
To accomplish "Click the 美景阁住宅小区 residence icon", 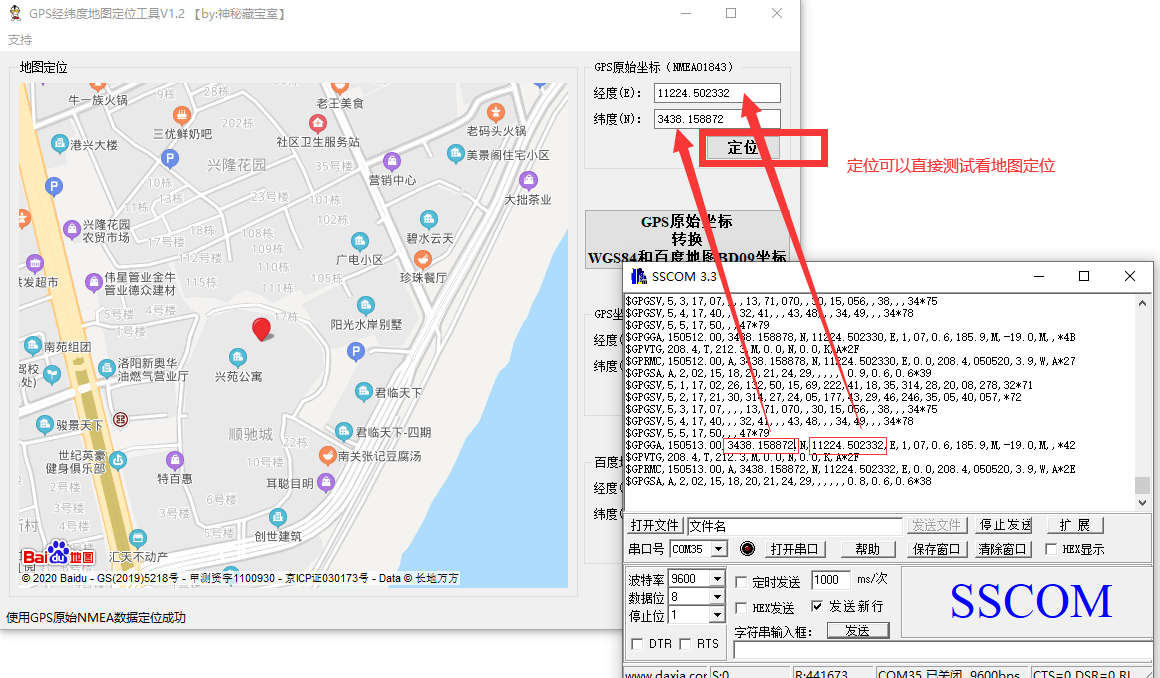I will [456, 154].
